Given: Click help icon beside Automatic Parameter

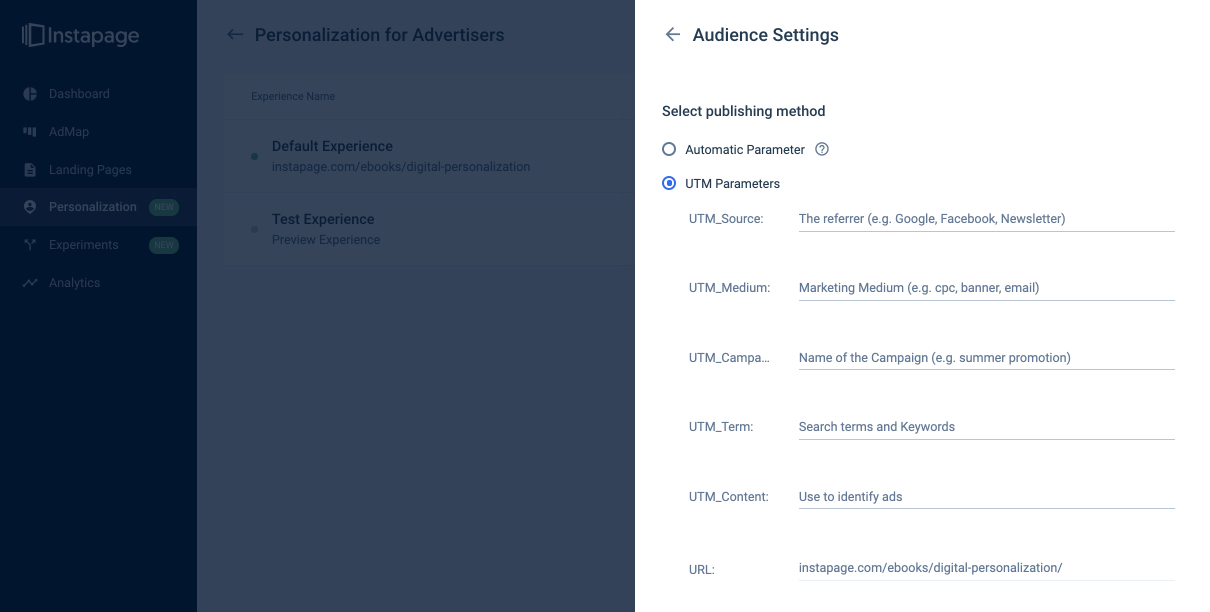Looking at the screenshot, I should coord(822,150).
